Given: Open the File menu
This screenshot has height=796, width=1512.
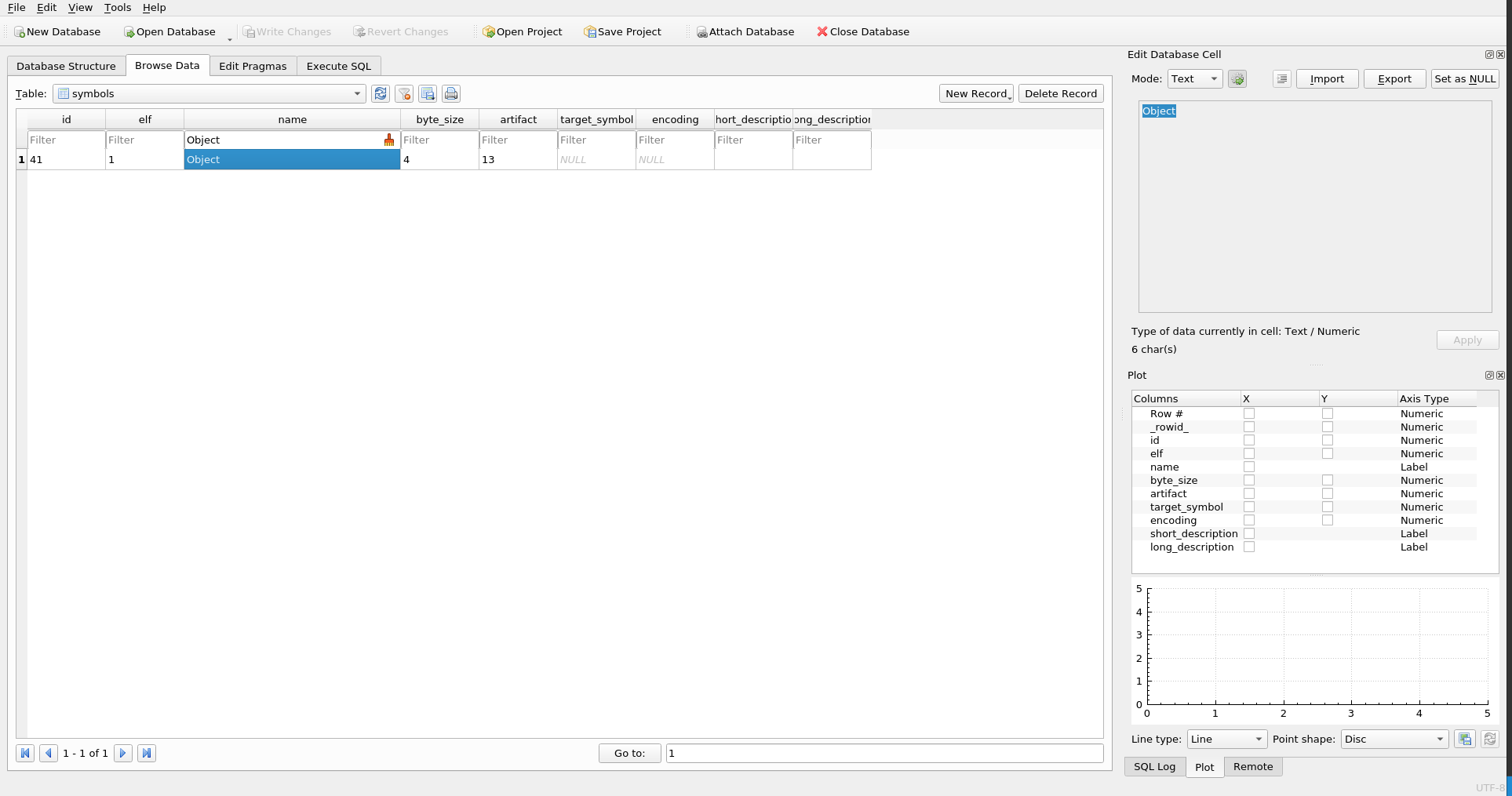Looking at the screenshot, I should pos(16,8).
